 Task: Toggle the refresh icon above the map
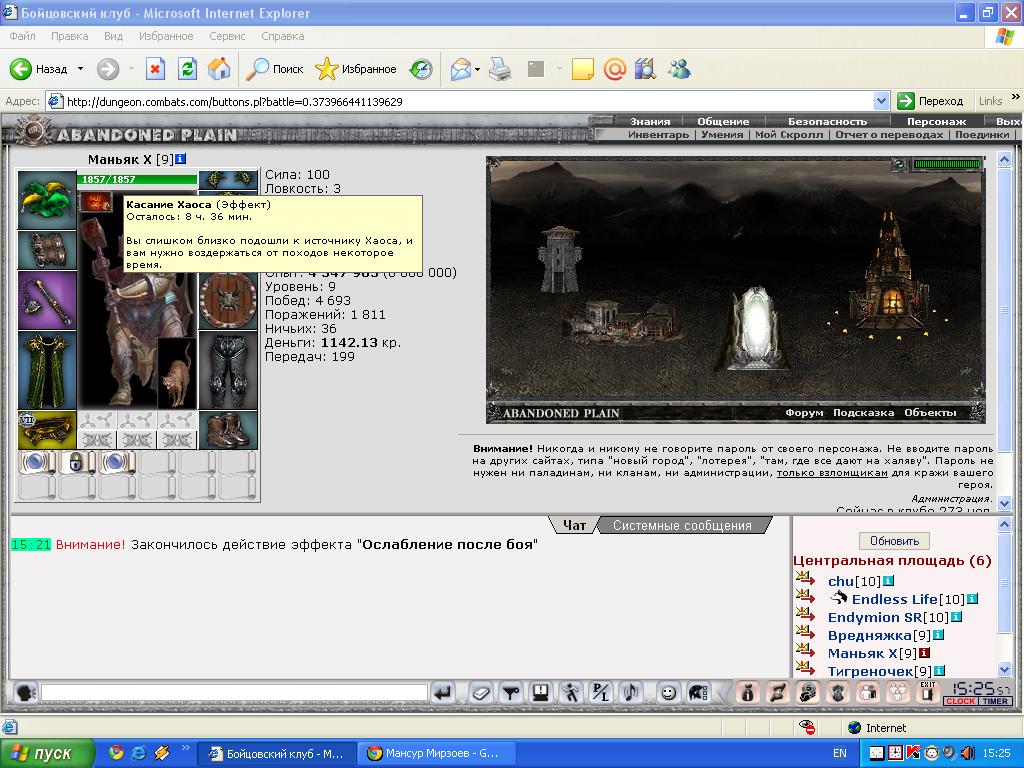[899, 165]
